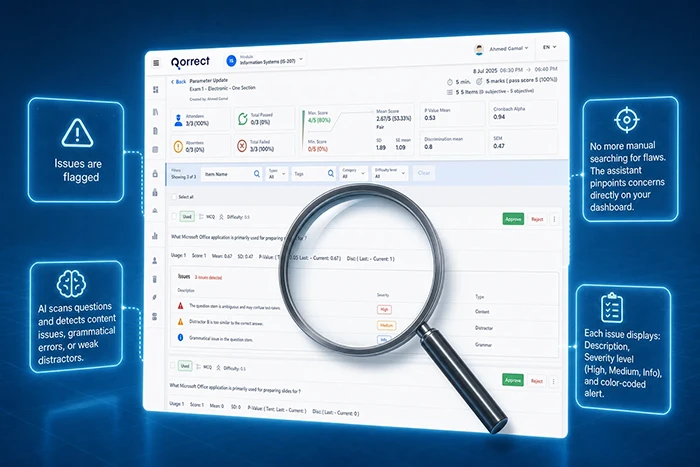
Task: Click the Min. Score 0/5 (0%) value
Action: tap(317, 149)
